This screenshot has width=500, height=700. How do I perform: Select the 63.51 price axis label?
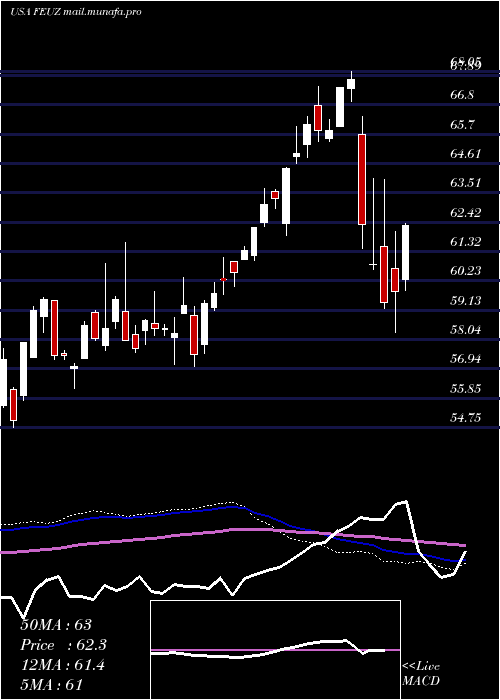[466, 183]
